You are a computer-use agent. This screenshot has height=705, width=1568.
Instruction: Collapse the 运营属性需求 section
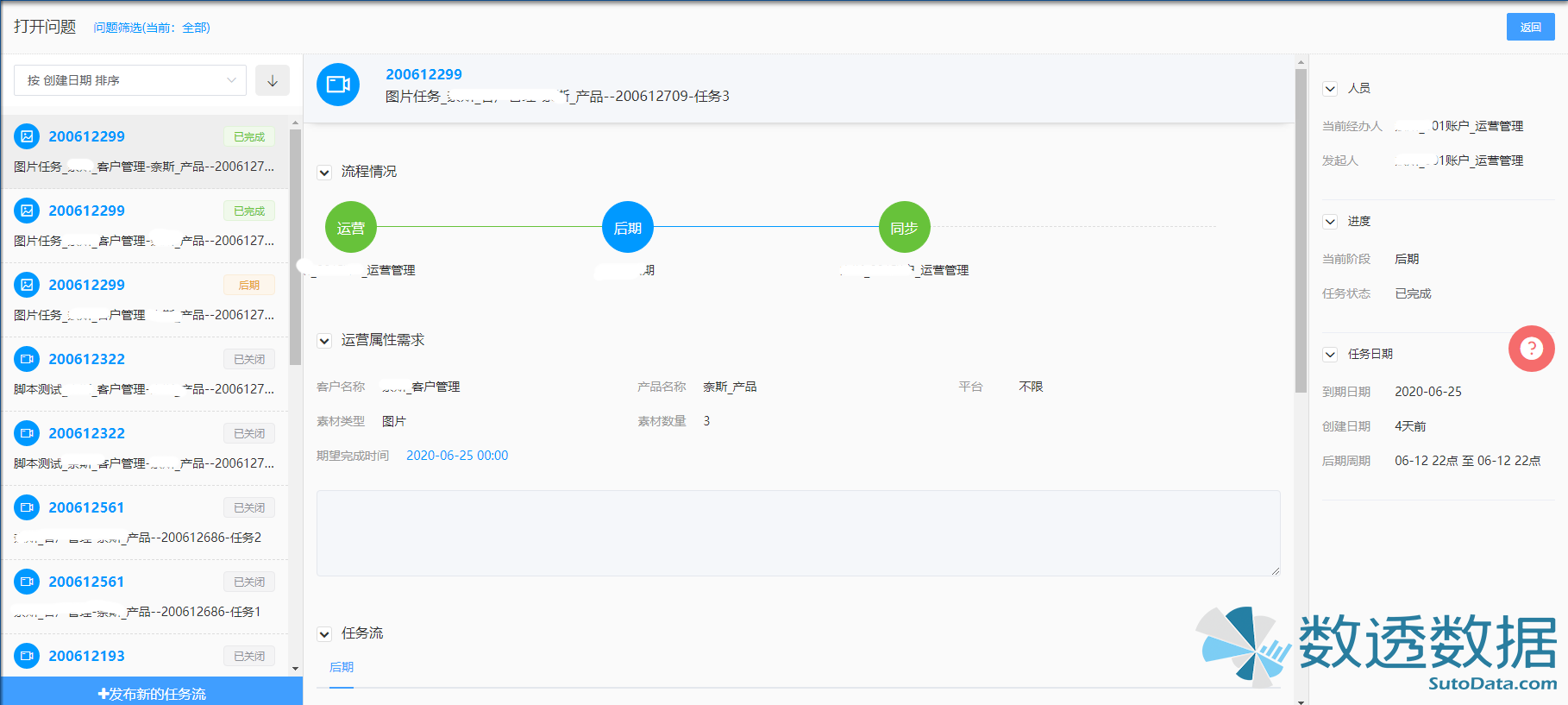324,341
